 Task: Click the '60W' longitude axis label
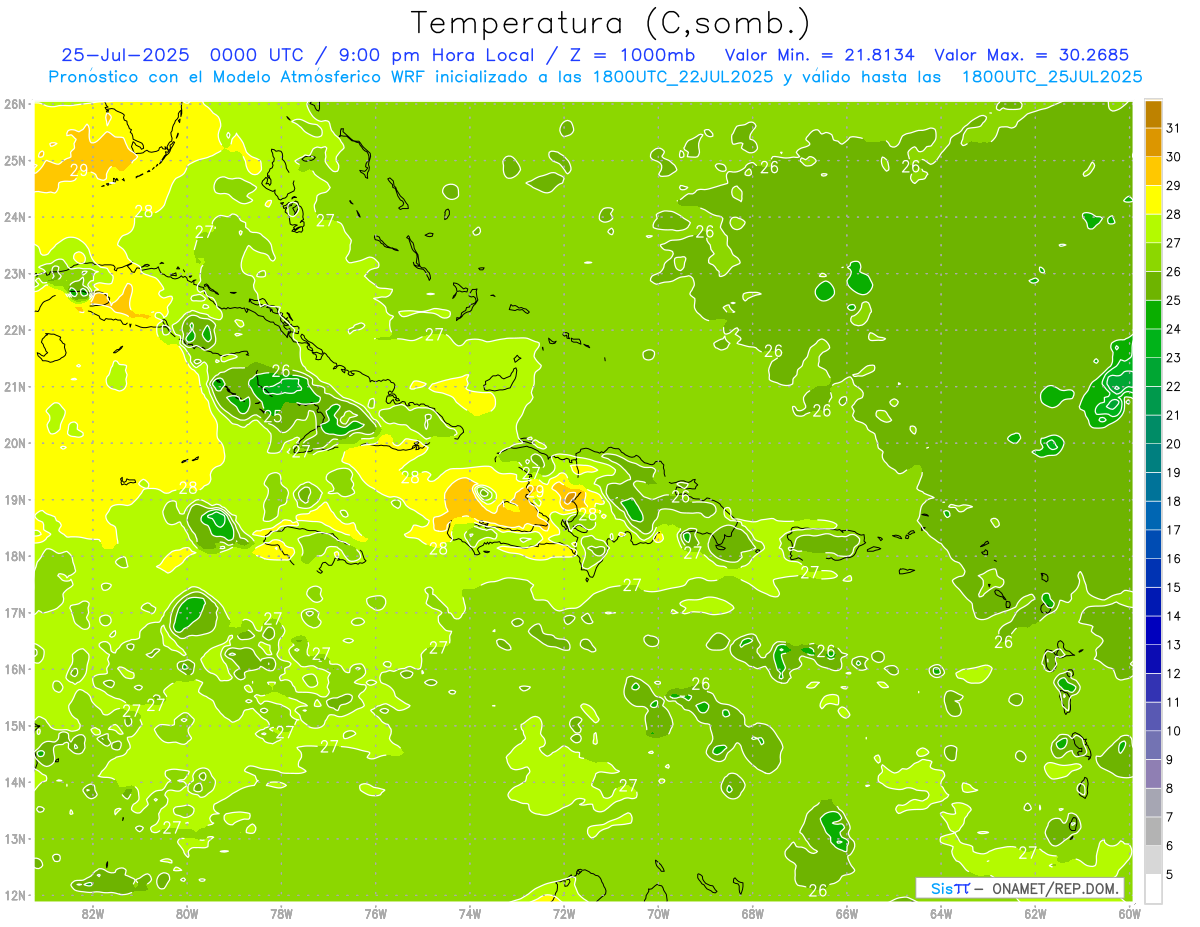coord(1129,913)
